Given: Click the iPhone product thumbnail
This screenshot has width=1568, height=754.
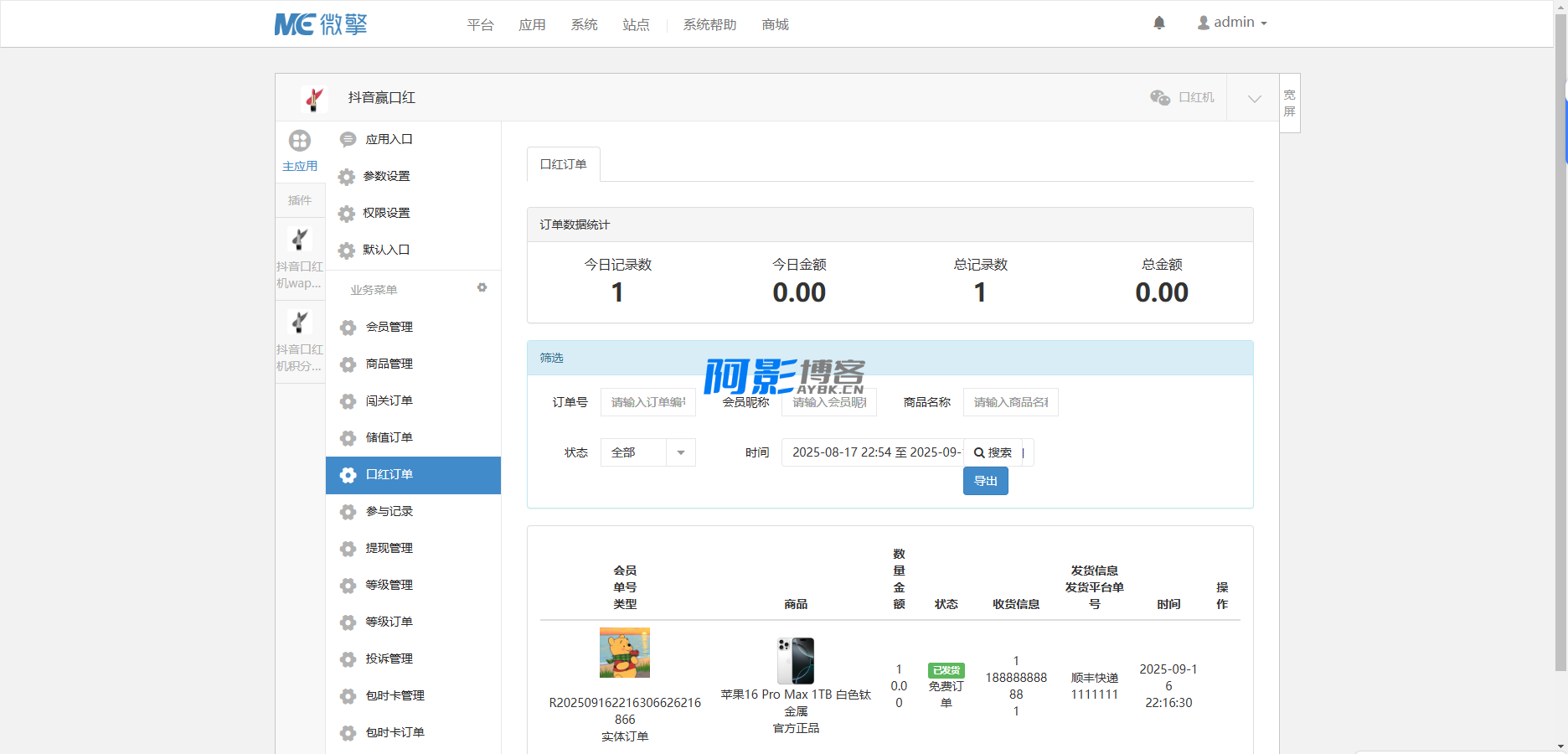Looking at the screenshot, I should tap(796, 660).
